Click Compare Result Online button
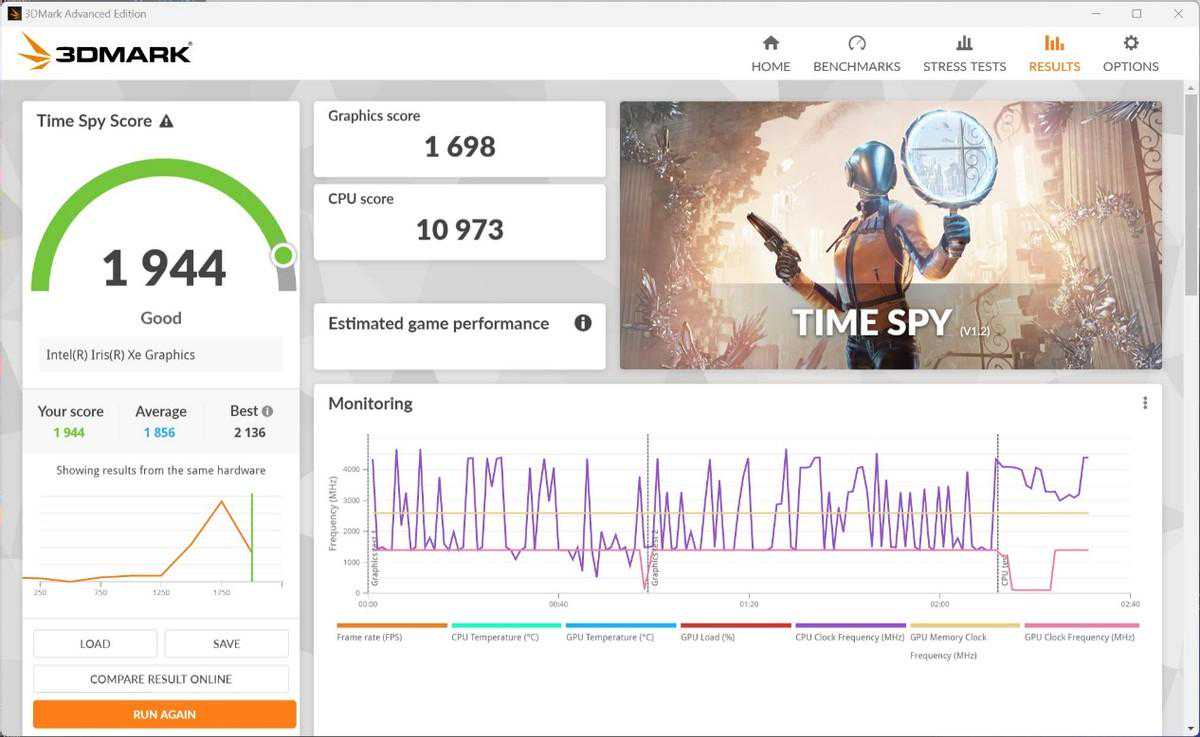 coord(161,679)
